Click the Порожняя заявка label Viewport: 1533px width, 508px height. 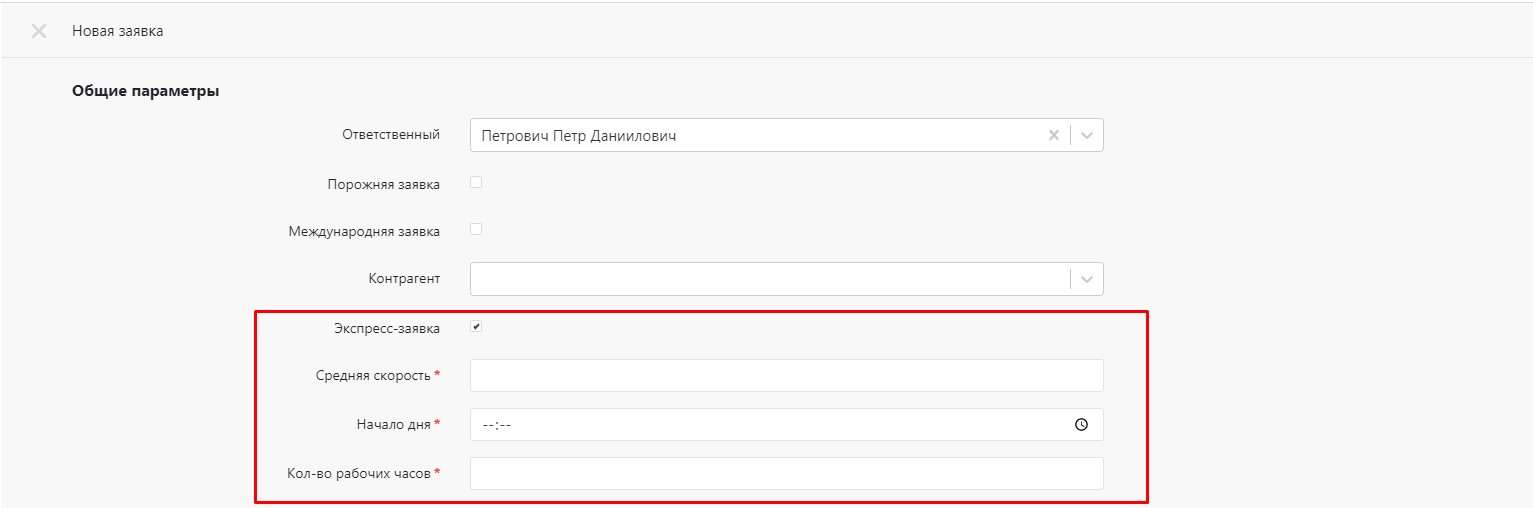pyautogui.click(x=383, y=185)
